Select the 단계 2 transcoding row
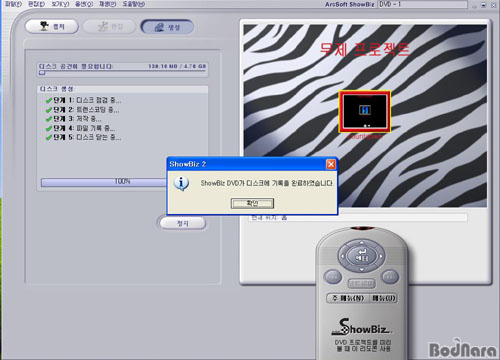 coord(82,110)
